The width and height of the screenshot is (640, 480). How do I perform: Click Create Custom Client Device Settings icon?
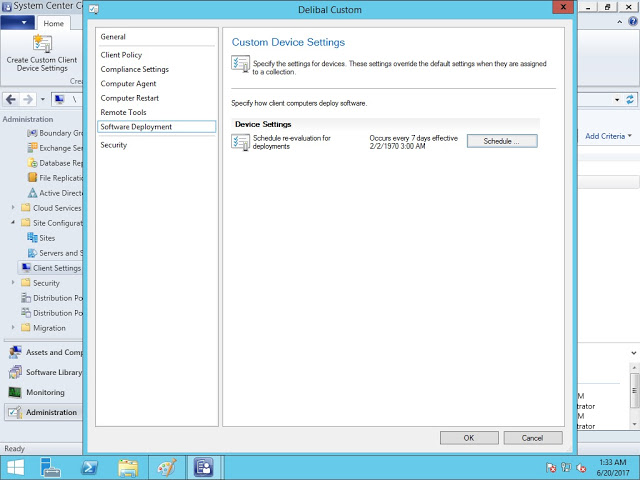pyautogui.click(x=42, y=45)
